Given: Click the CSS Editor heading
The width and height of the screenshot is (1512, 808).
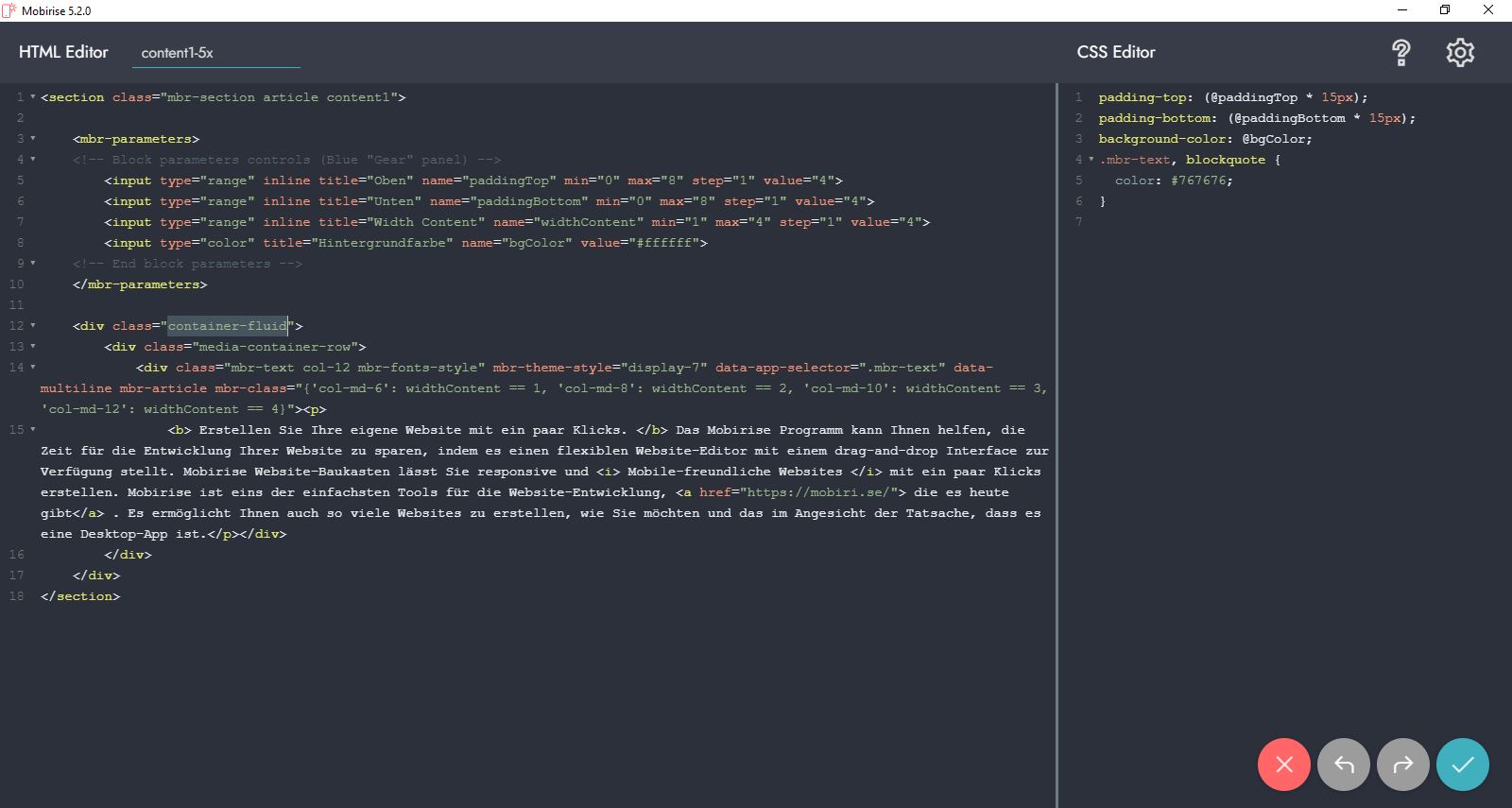Looking at the screenshot, I should point(1115,52).
